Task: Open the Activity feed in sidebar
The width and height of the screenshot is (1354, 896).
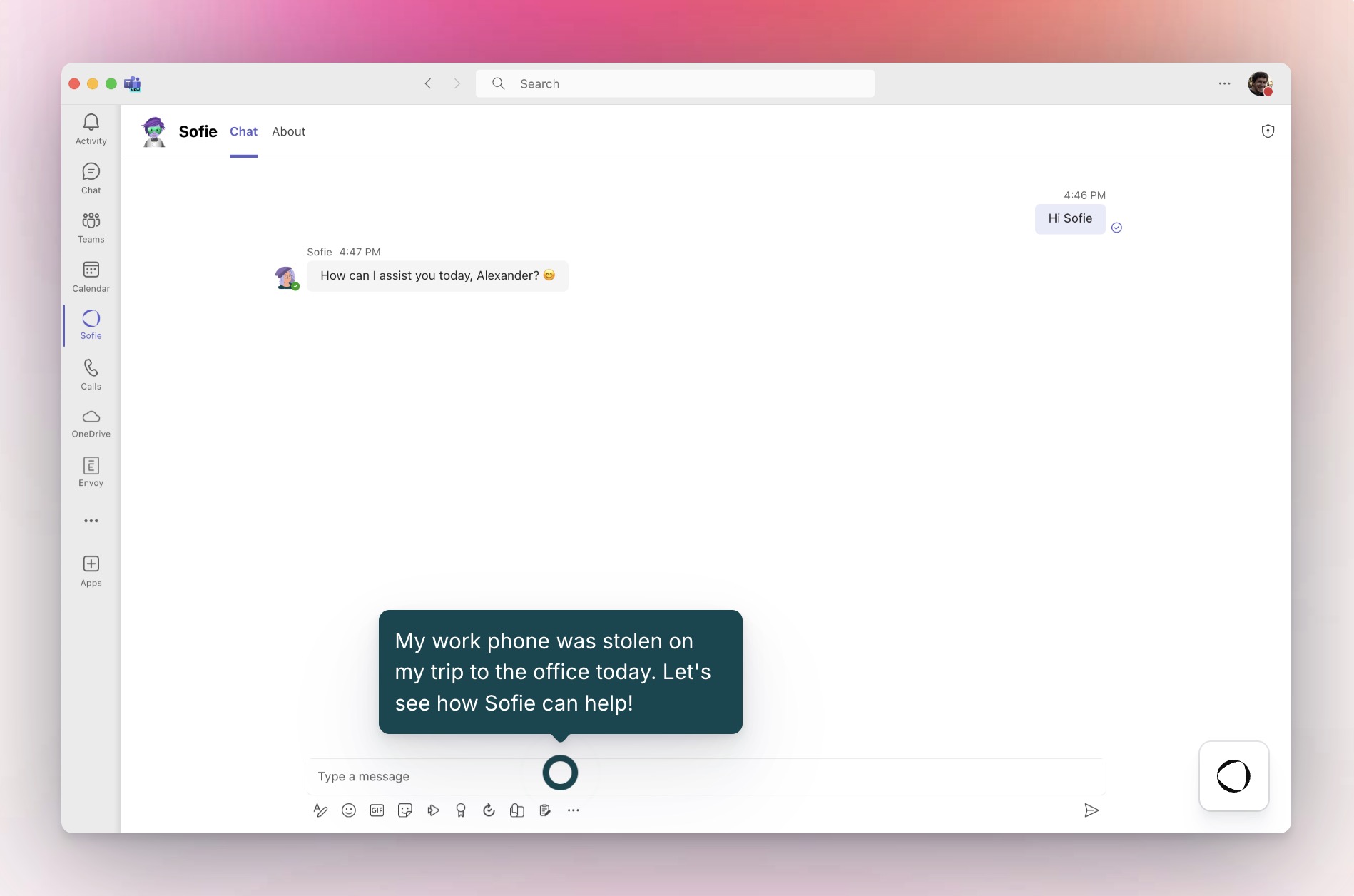Action: [91, 129]
